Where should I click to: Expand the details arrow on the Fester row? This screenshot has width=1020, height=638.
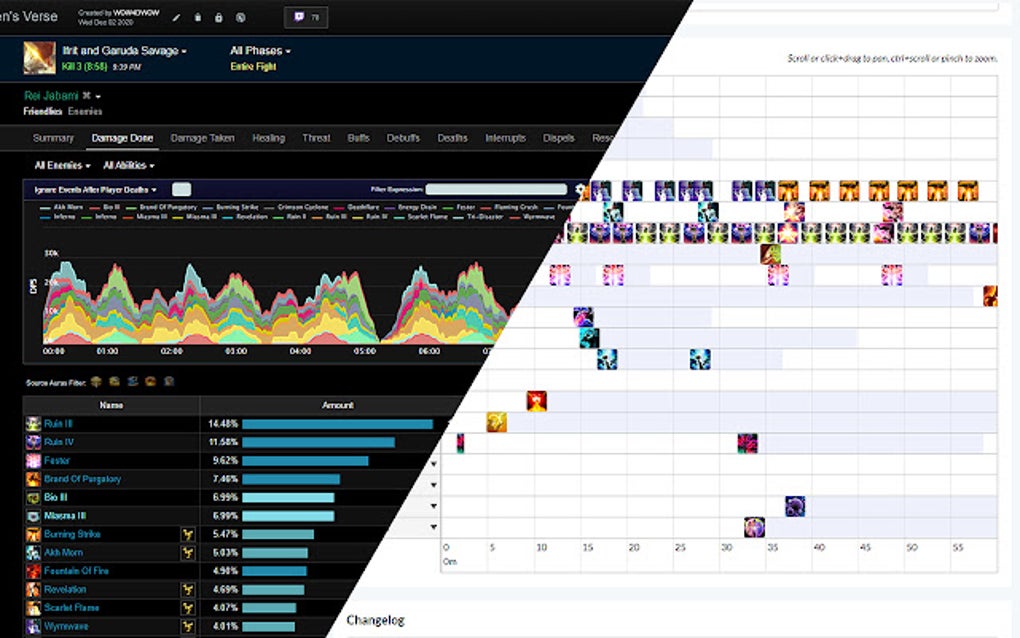(x=434, y=463)
